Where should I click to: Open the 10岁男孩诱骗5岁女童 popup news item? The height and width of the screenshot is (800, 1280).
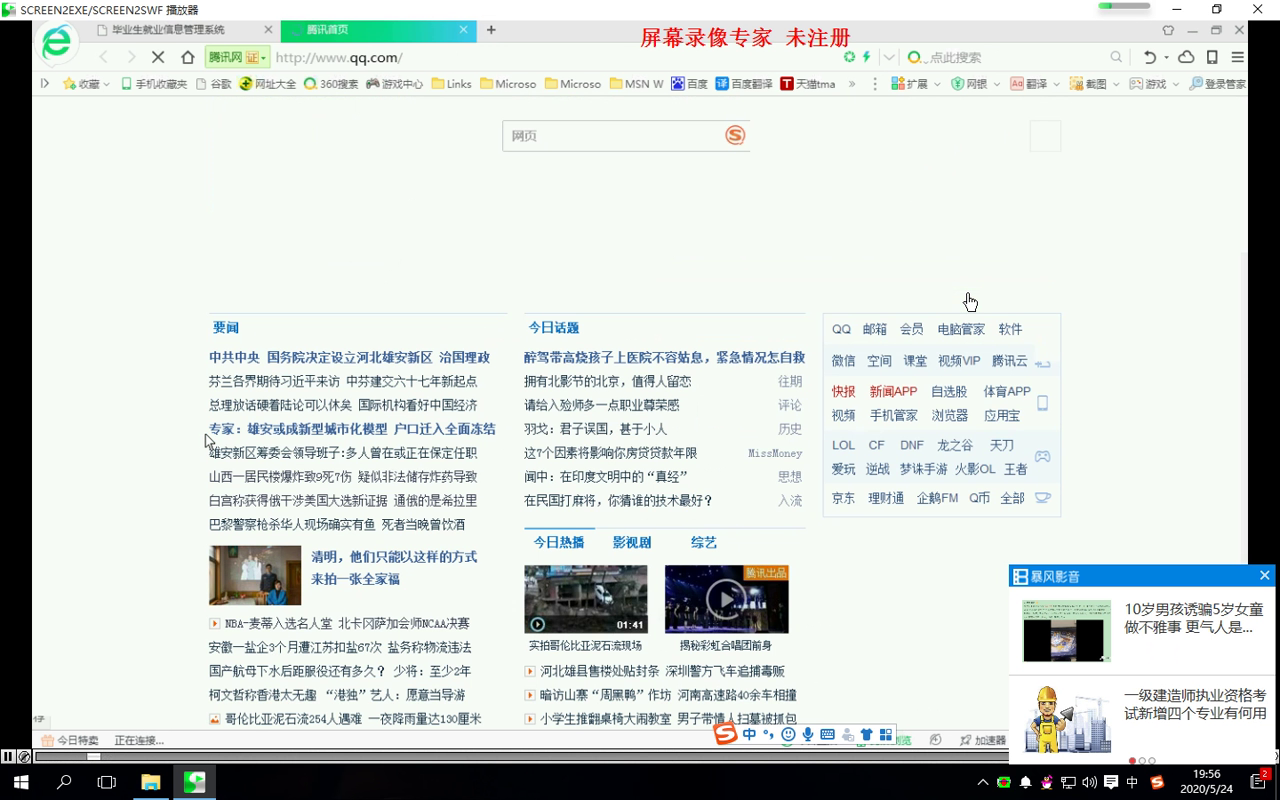[x=1143, y=630]
